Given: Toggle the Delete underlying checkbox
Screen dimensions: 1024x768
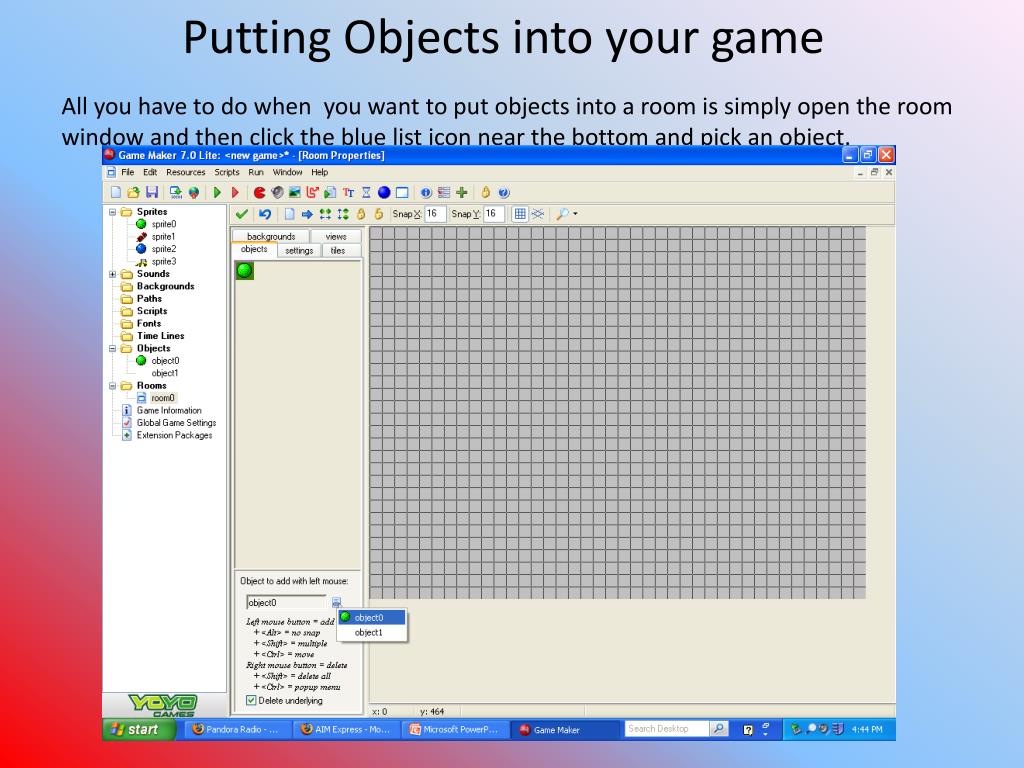Looking at the screenshot, I should [x=251, y=700].
